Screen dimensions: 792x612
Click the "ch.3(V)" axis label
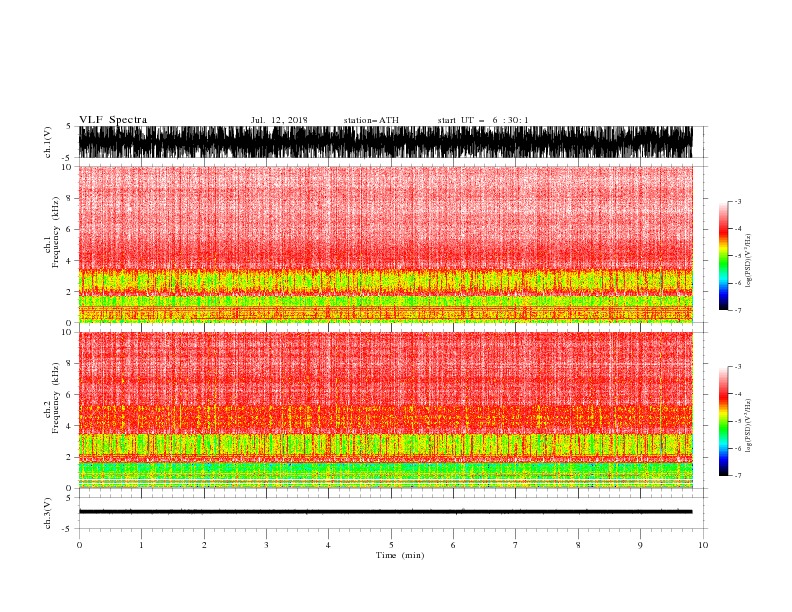click(48, 513)
